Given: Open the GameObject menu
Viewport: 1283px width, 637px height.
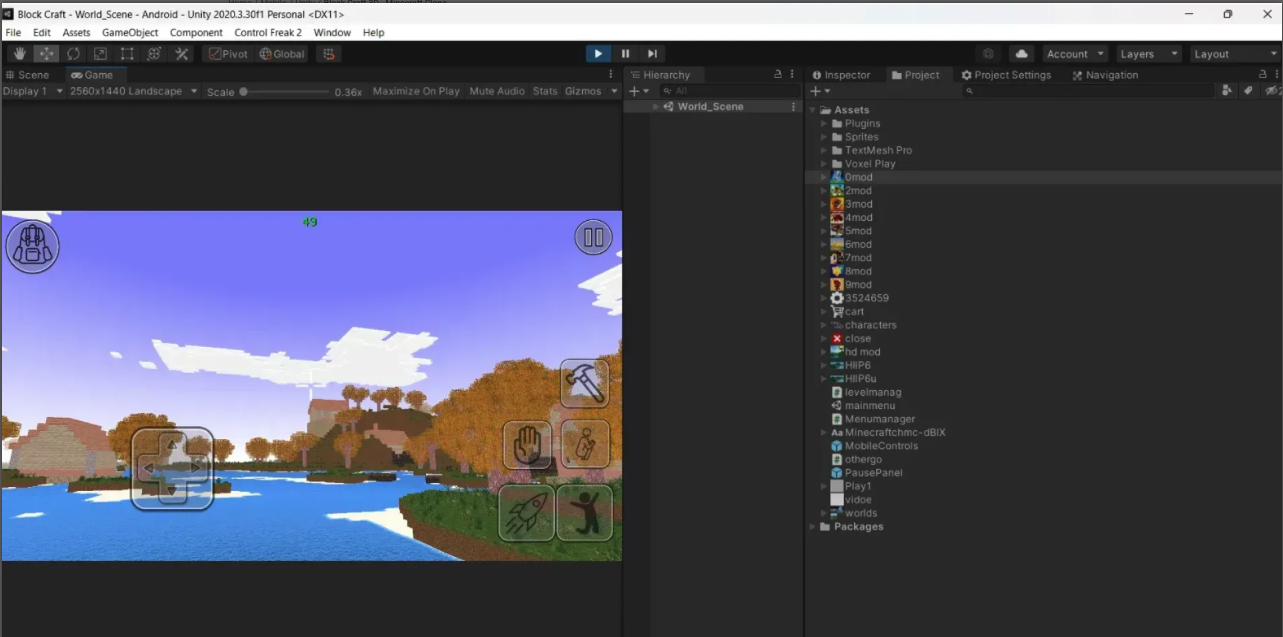Looking at the screenshot, I should (130, 33).
